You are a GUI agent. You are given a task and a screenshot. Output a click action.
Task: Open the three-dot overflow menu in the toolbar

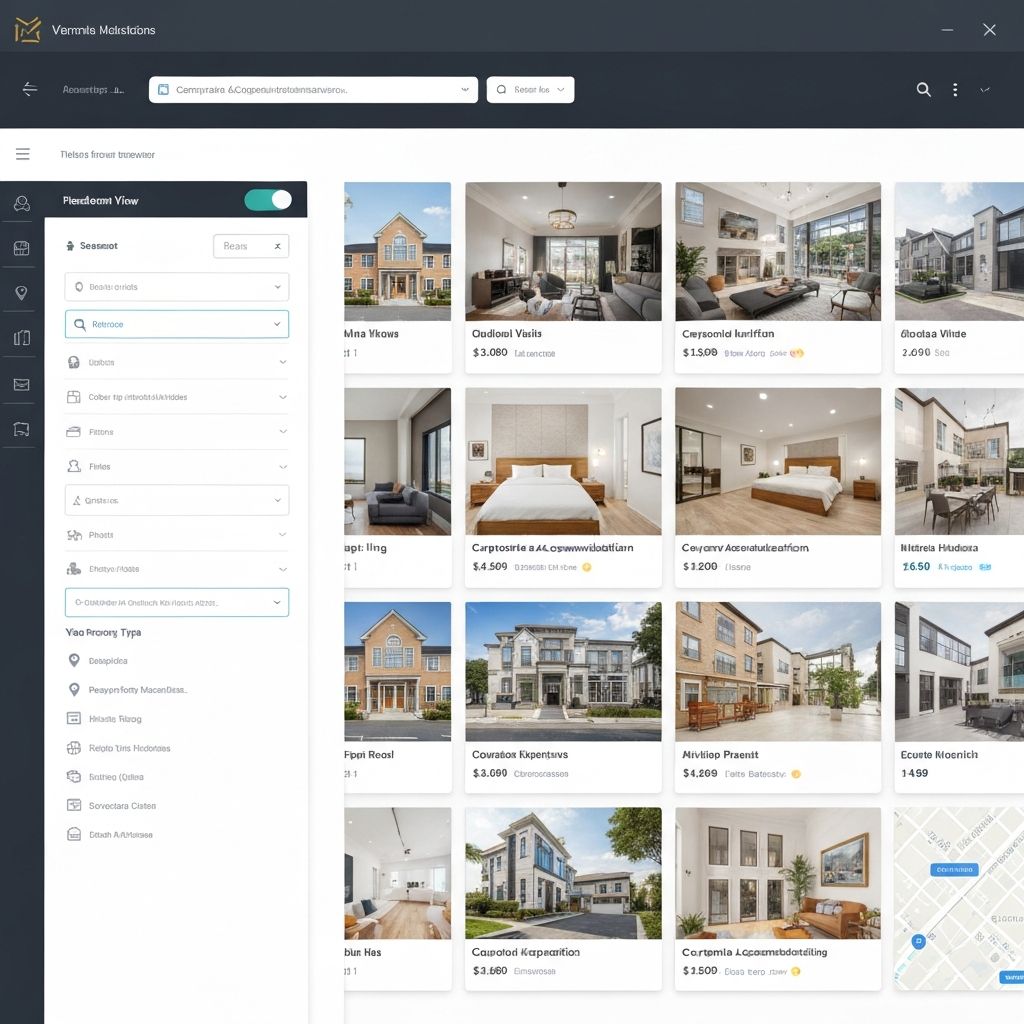[x=955, y=89]
